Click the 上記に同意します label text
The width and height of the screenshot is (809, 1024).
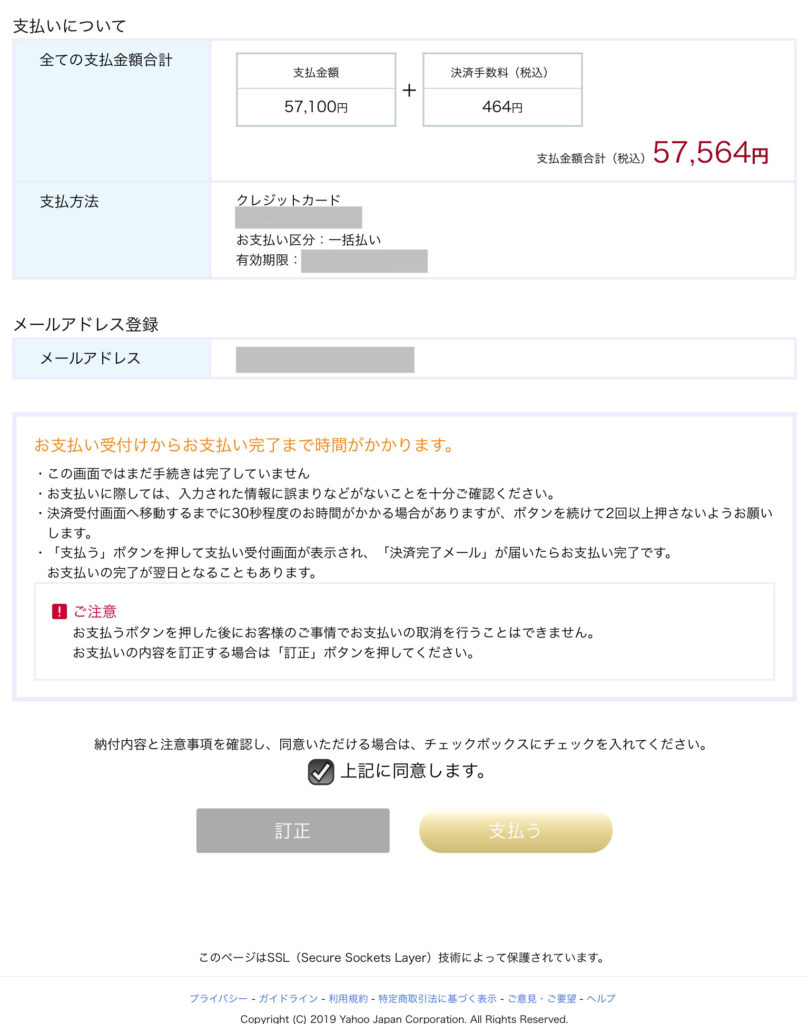point(413,771)
